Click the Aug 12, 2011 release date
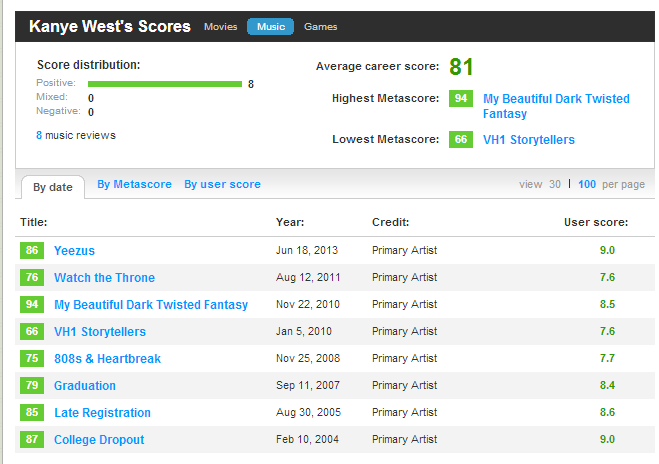The height and width of the screenshot is (464, 659). pos(308,277)
